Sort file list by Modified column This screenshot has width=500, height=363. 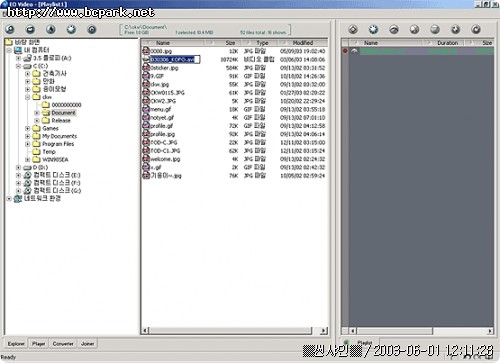click(x=302, y=43)
